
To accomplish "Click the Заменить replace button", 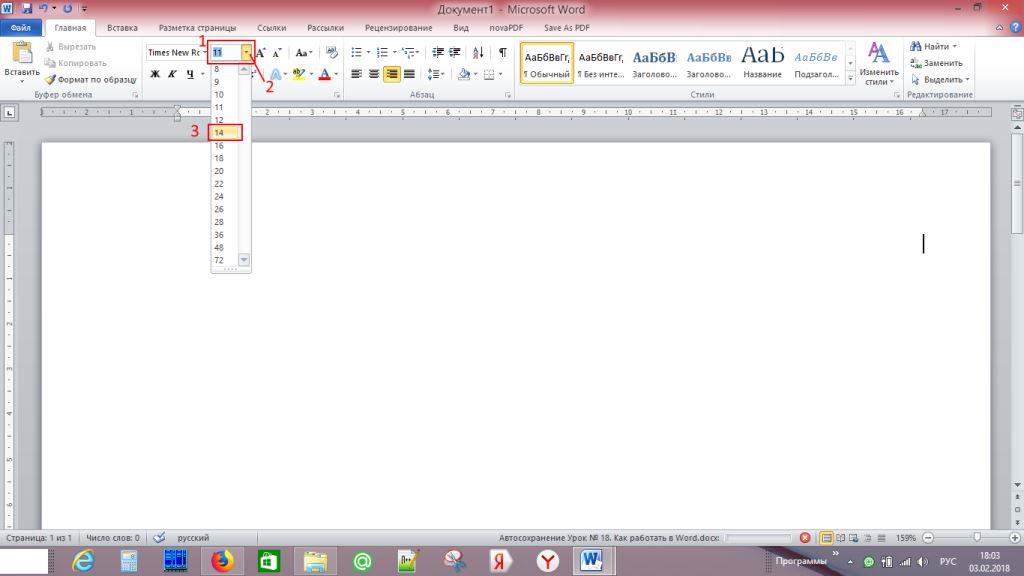I will (937, 63).
